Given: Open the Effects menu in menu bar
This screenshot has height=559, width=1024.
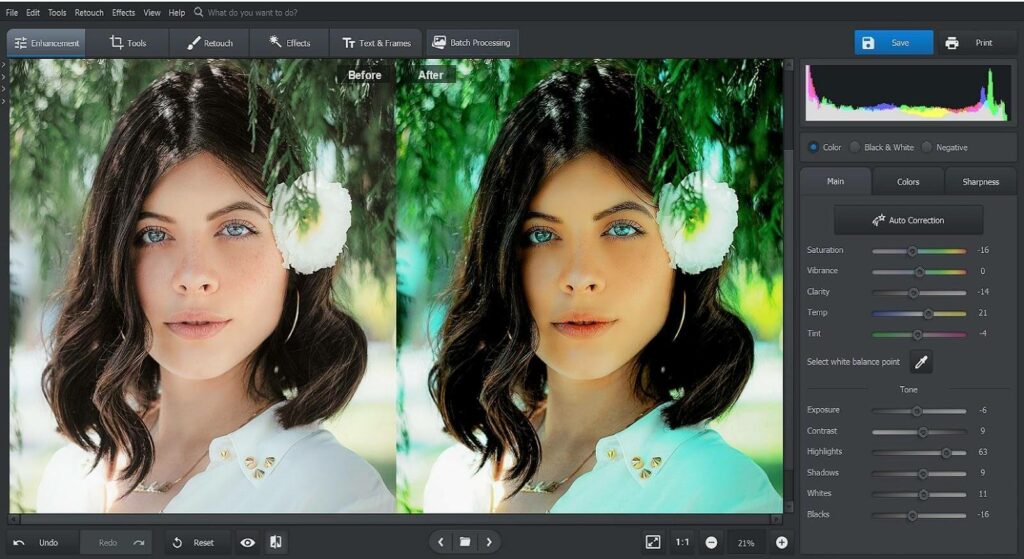Looking at the screenshot, I should [123, 12].
